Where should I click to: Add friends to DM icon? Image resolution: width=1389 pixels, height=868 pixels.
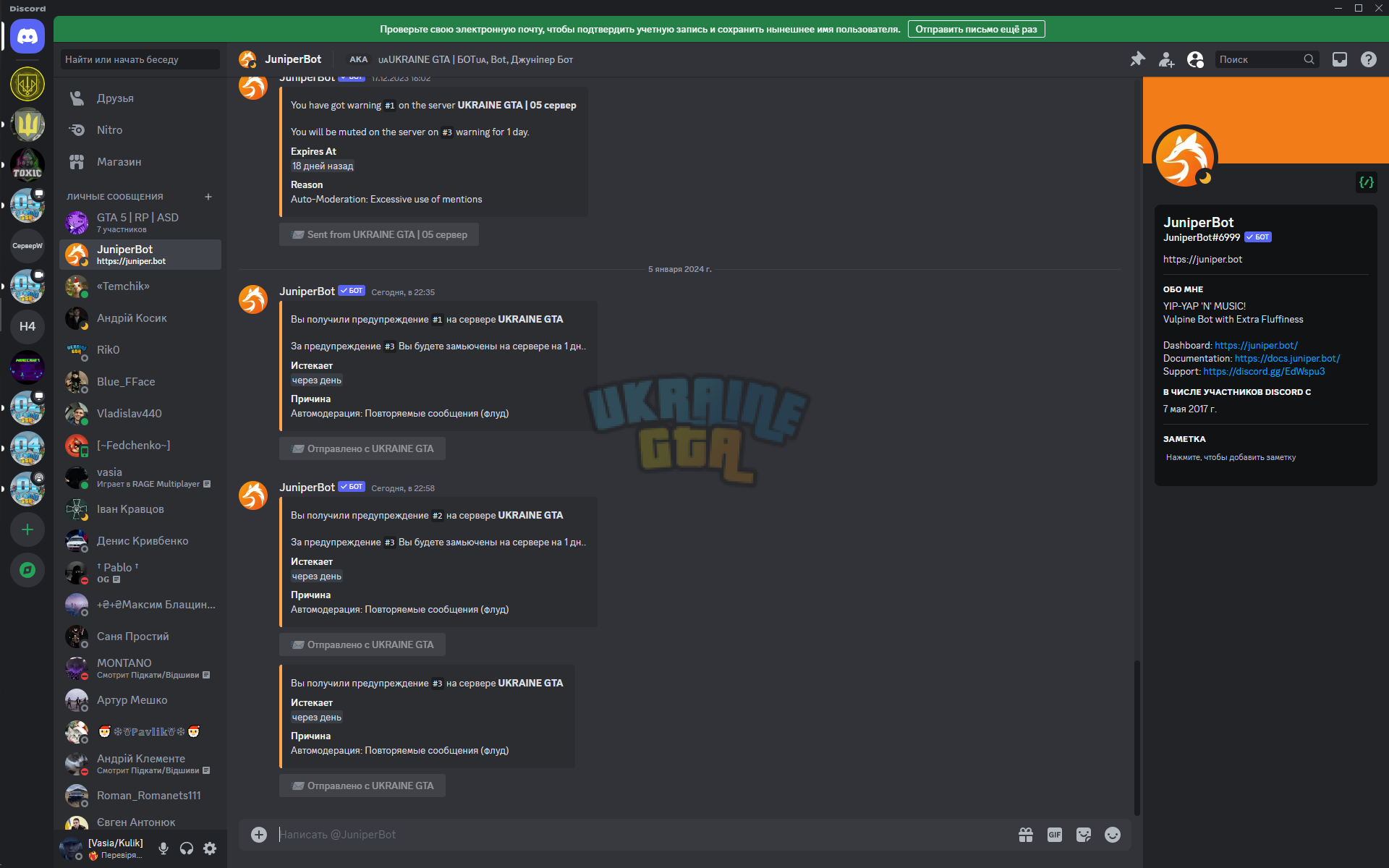[1166, 59]
